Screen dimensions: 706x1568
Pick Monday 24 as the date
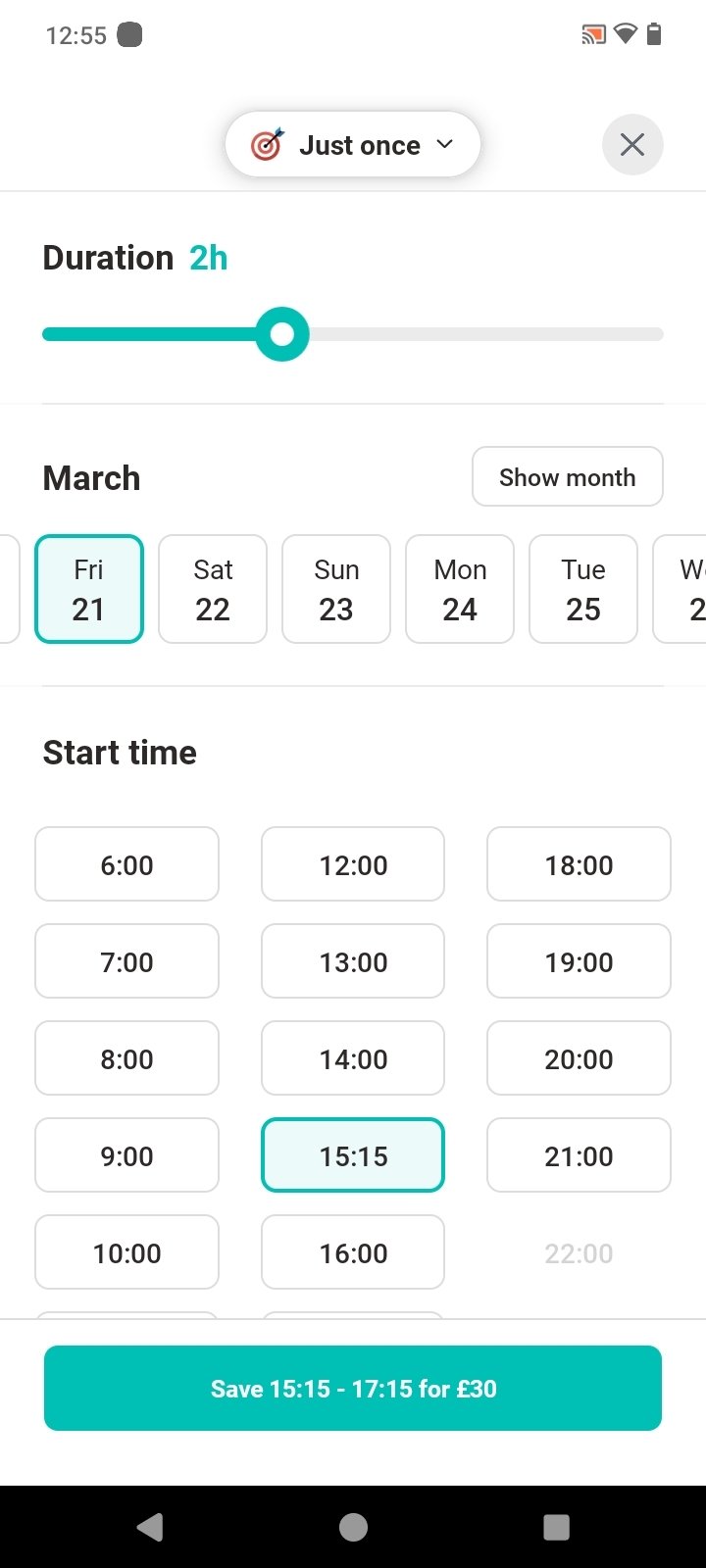[x=460, y=589]
